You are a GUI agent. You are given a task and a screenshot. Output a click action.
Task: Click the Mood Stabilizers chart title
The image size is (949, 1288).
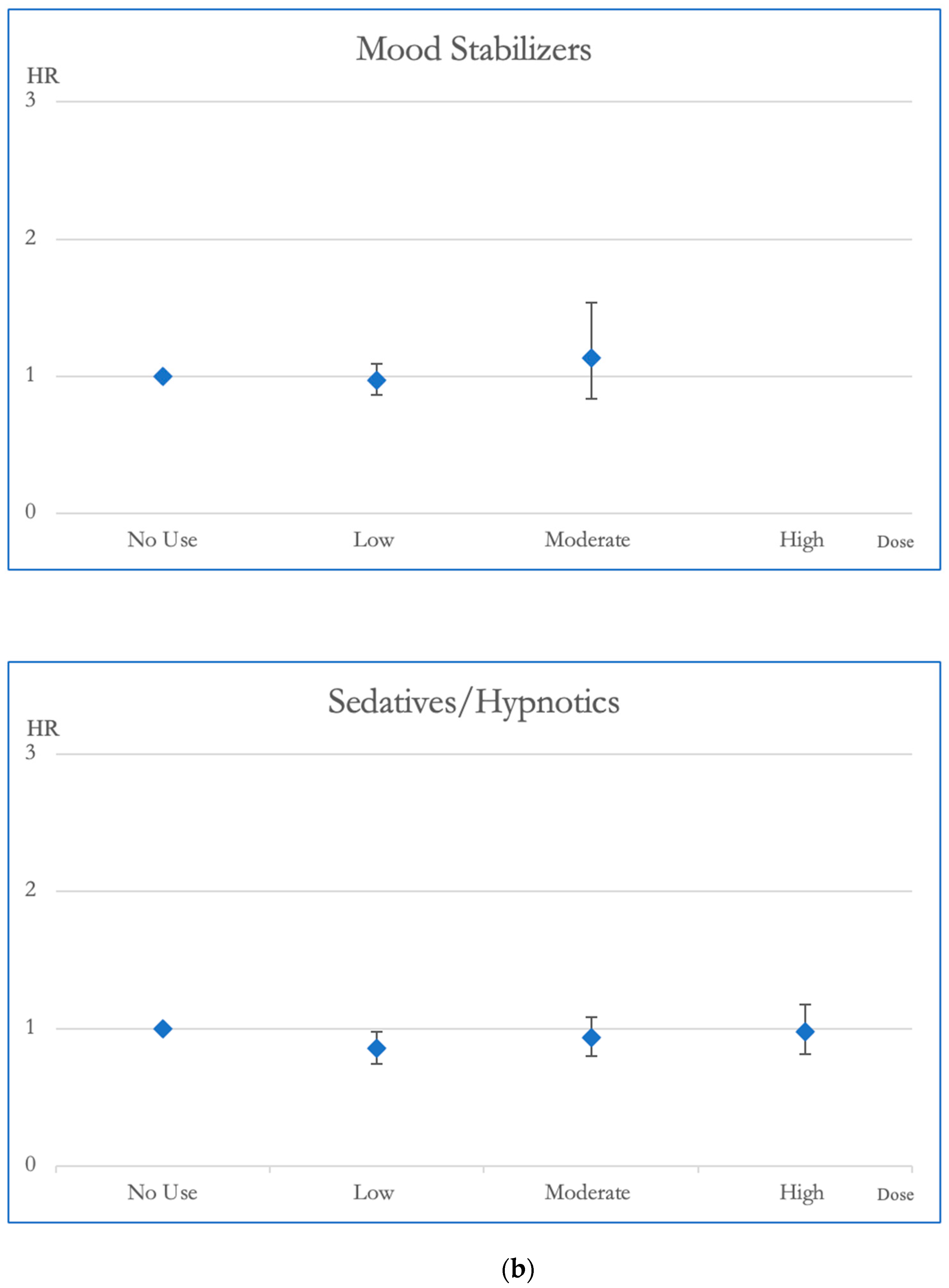click(x=473, y=49)
